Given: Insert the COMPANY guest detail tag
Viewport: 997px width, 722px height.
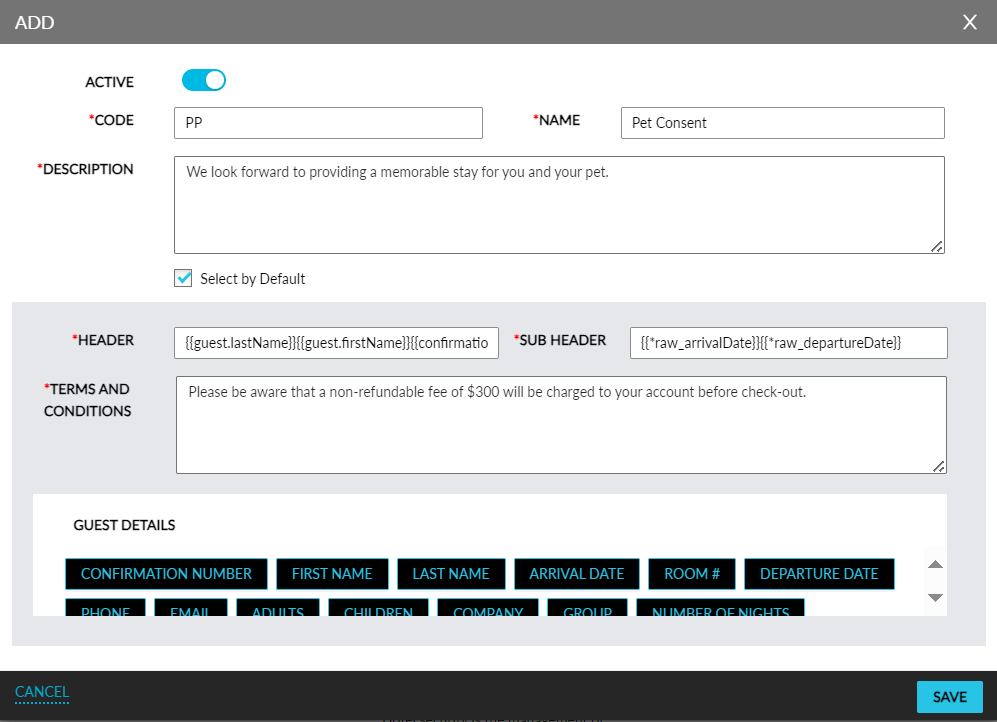Looking at the screenshot, I should click(488, 610).
